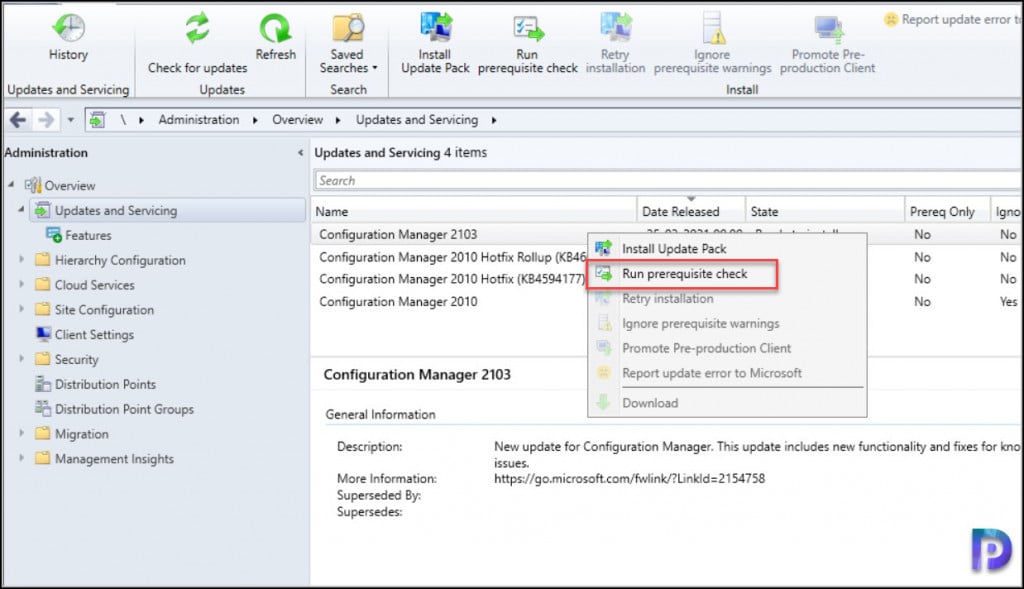Sort by the State column header
The image size is (1024, 589).
pos(825,212)
